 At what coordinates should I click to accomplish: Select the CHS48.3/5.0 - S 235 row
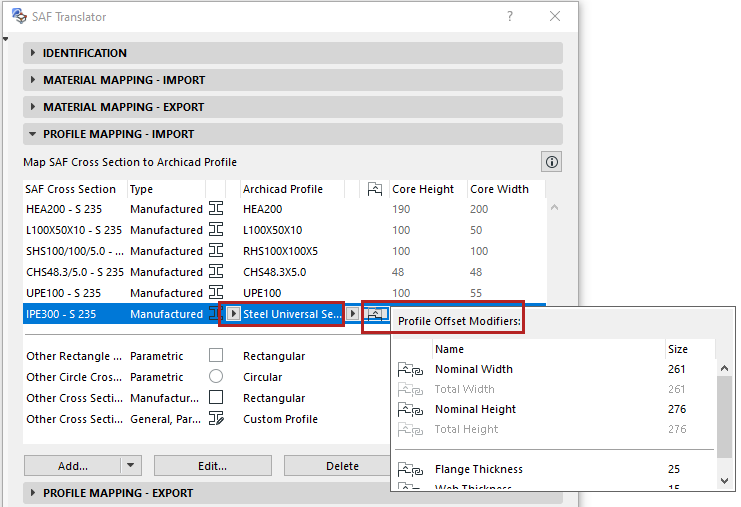point(284,272)
